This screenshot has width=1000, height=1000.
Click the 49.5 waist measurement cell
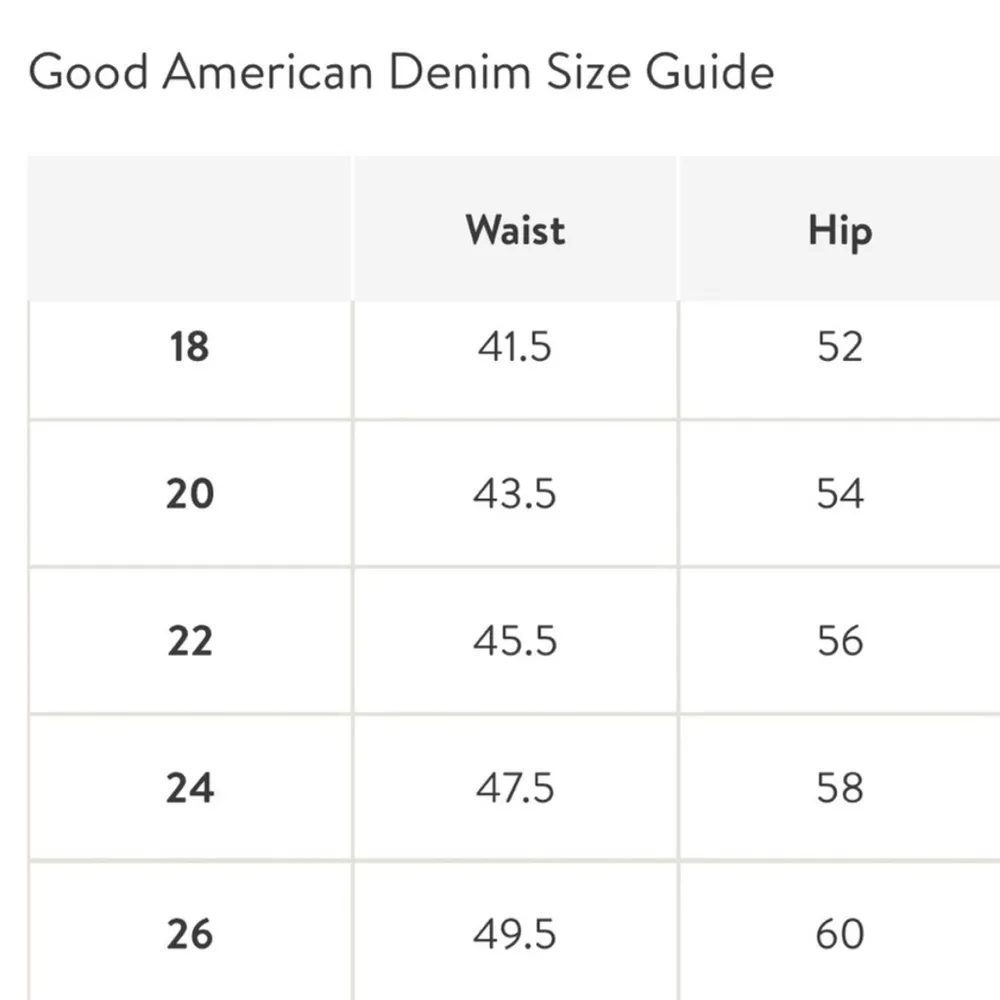pyautogui.click(x=514, y=934)
